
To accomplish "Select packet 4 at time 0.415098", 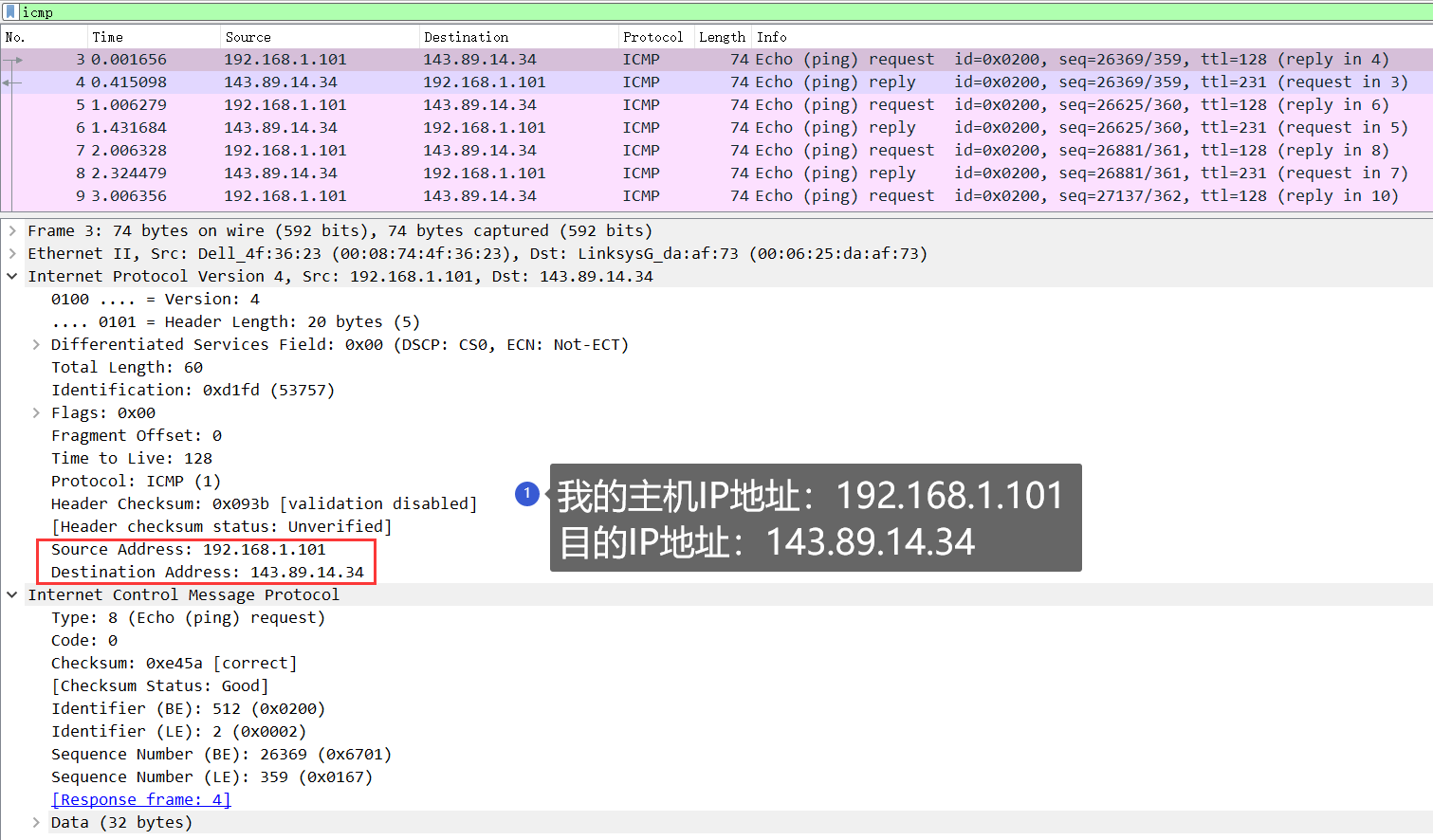I will (716, 82).
